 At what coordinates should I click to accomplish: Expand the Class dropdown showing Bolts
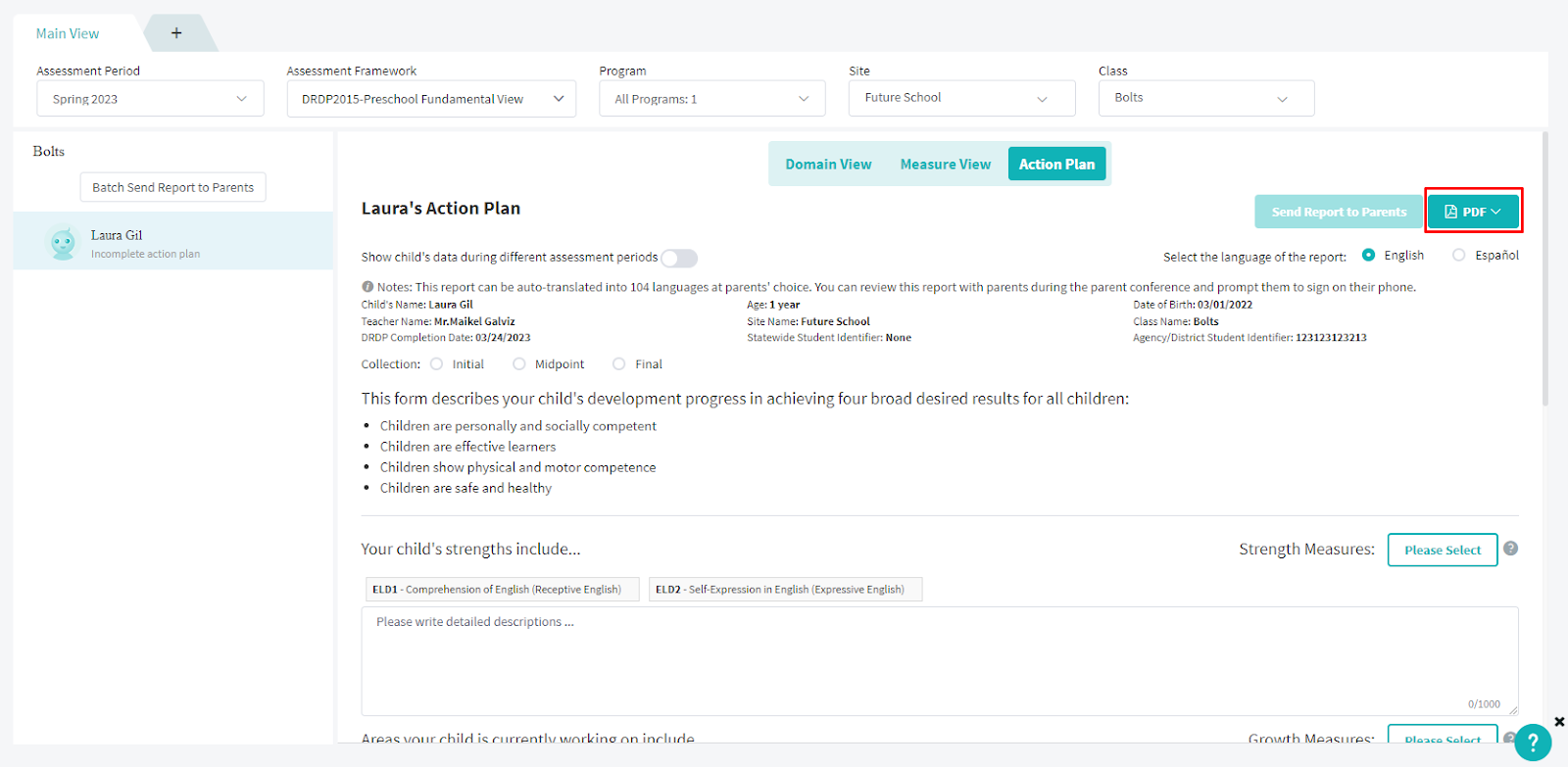click(x=1205, y=98)
